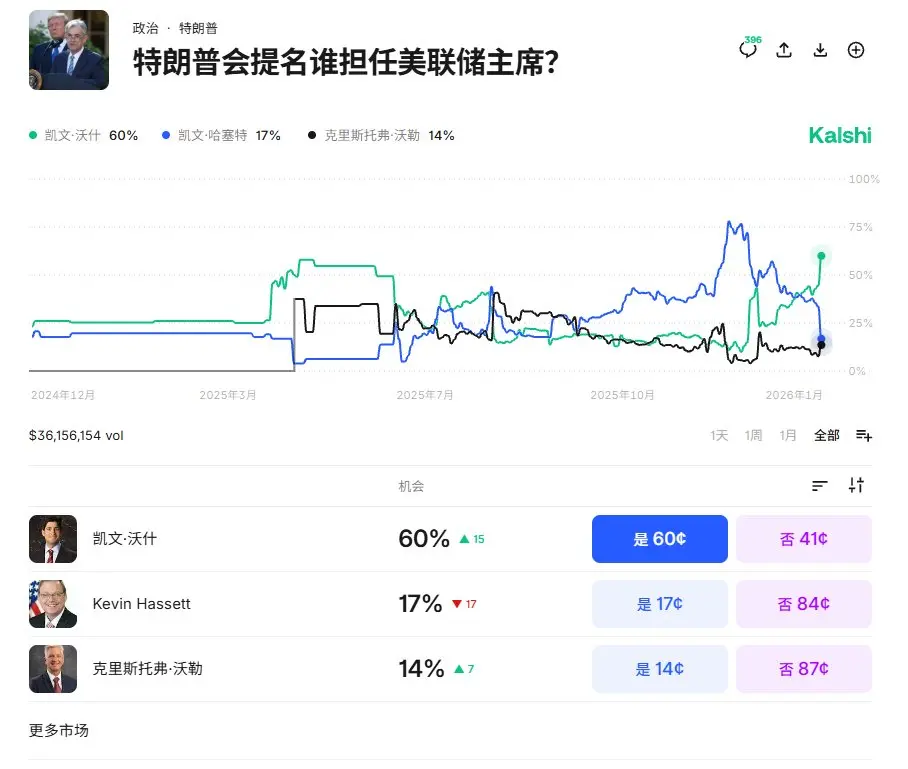Click 凯文·沃什 name in table

click(x=125, y=539)
